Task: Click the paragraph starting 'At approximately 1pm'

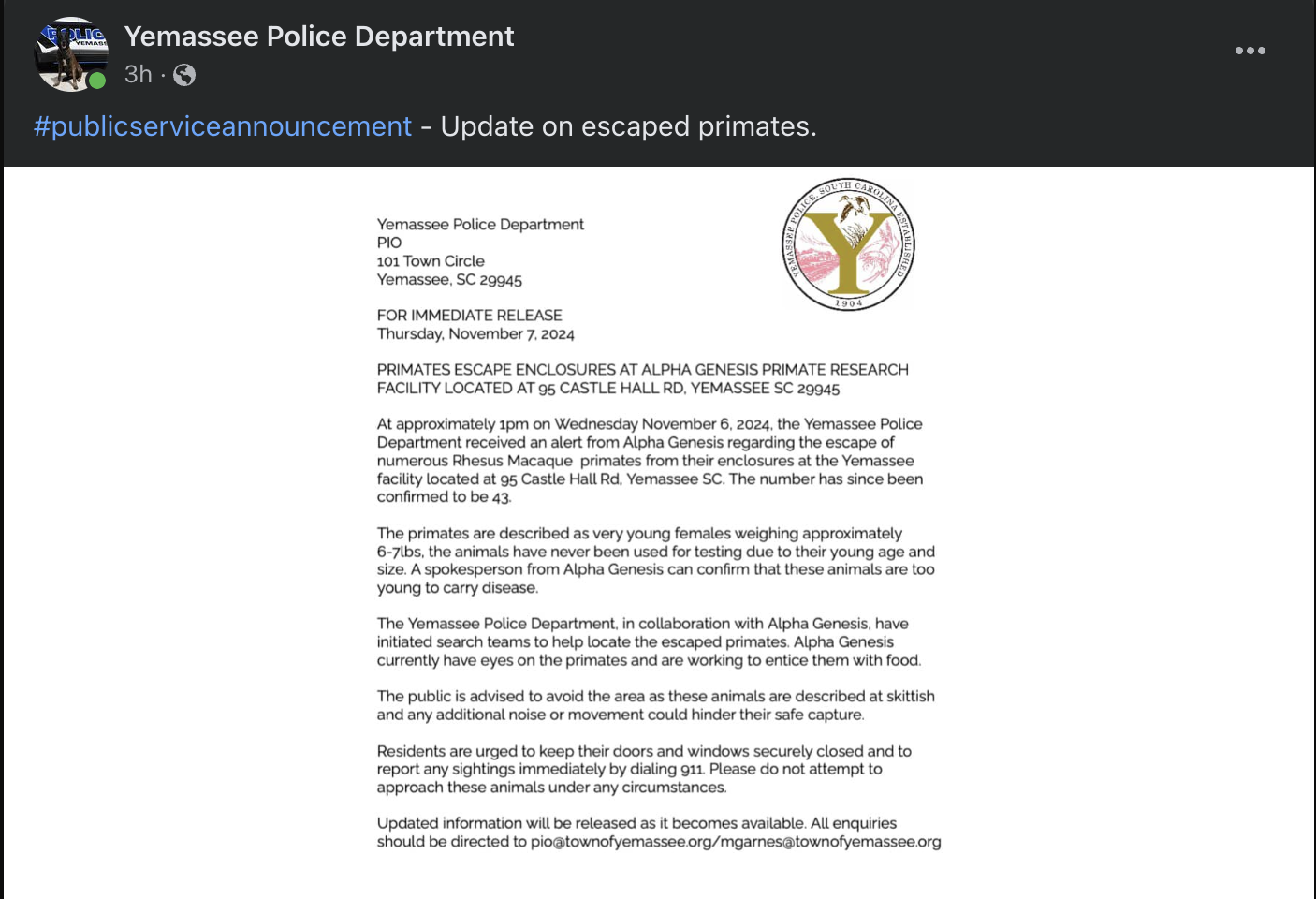Action: point(651,461)
